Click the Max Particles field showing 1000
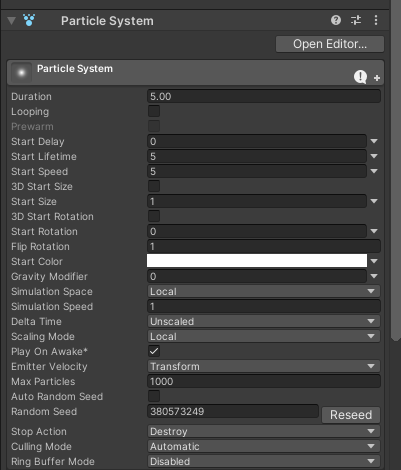The width and height of the screenshot is (401, 470). [x=264, y=381]
